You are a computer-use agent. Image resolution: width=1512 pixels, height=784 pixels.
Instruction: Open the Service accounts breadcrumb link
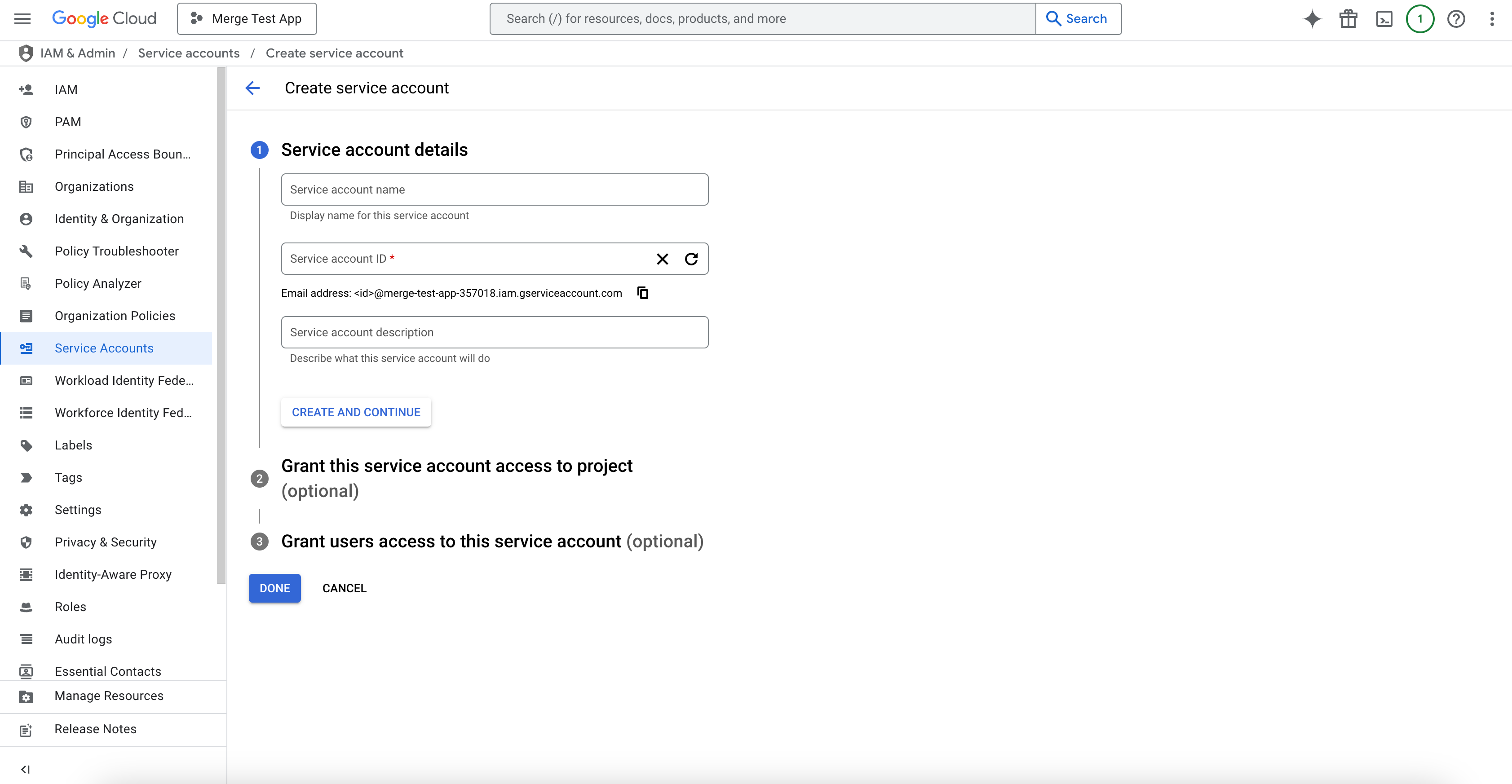coord(188,53)
